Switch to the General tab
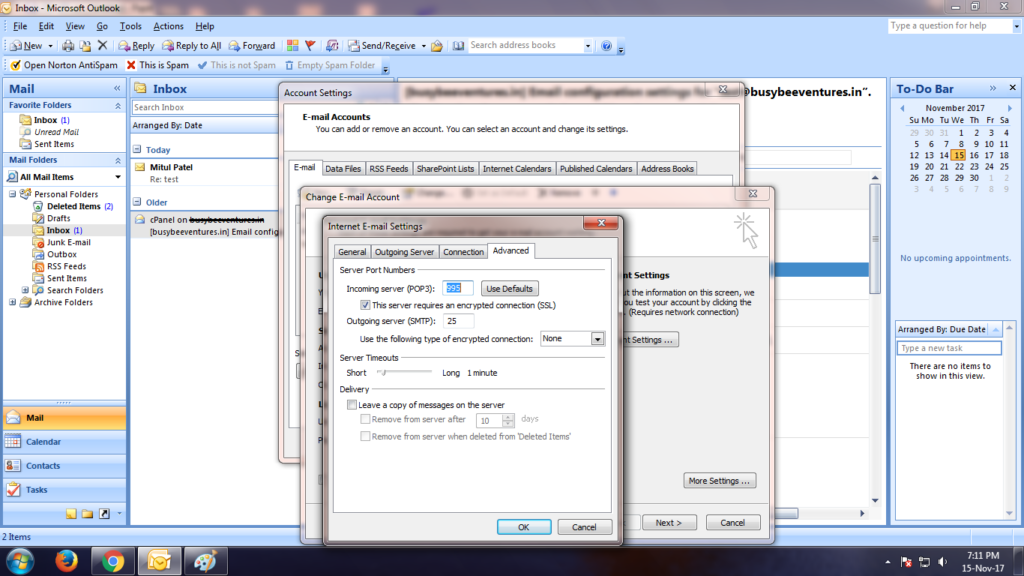 tap(352, 252)
